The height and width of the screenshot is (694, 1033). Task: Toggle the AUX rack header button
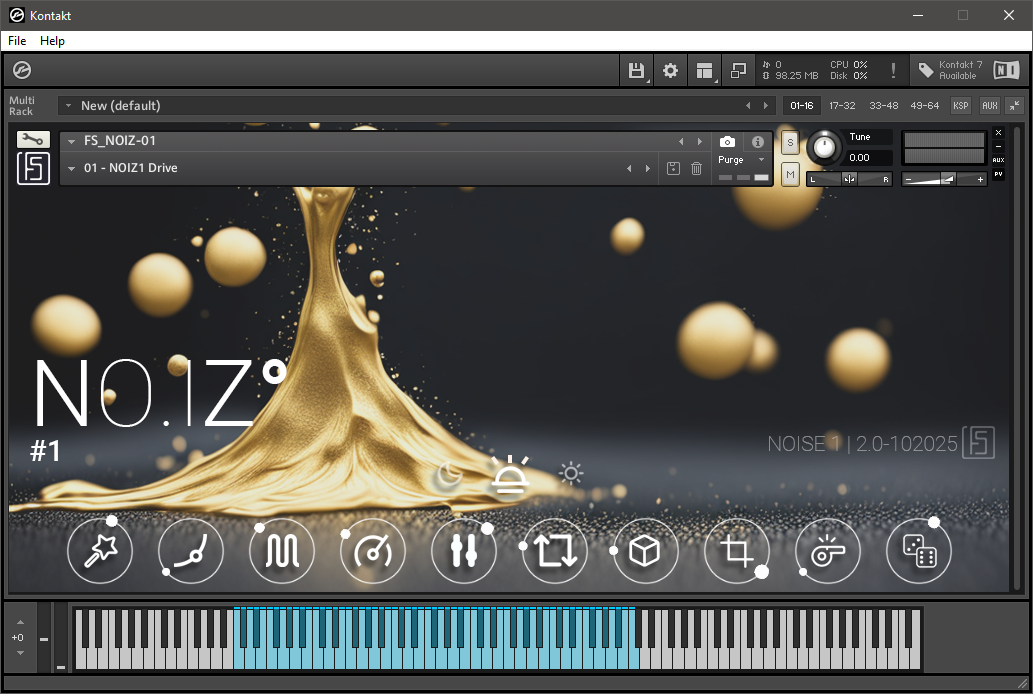[990, 105]
